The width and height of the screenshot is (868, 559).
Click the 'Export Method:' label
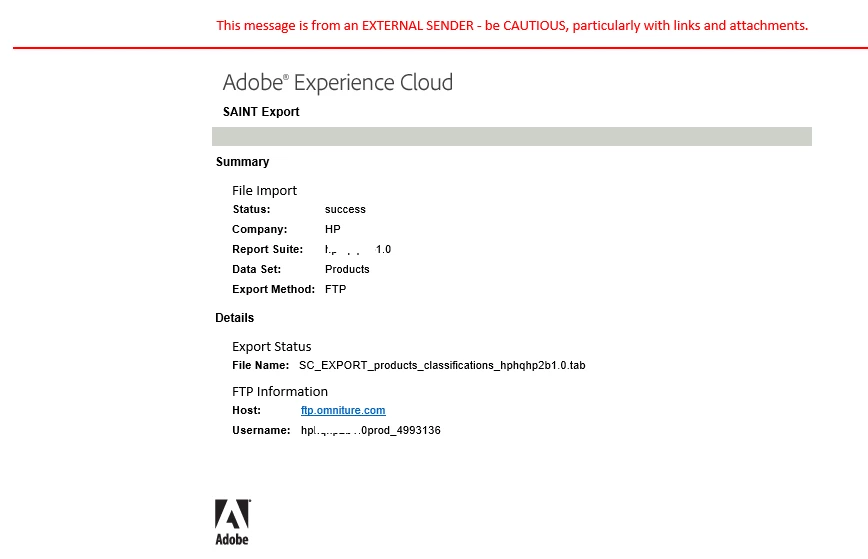coord(273,289)
